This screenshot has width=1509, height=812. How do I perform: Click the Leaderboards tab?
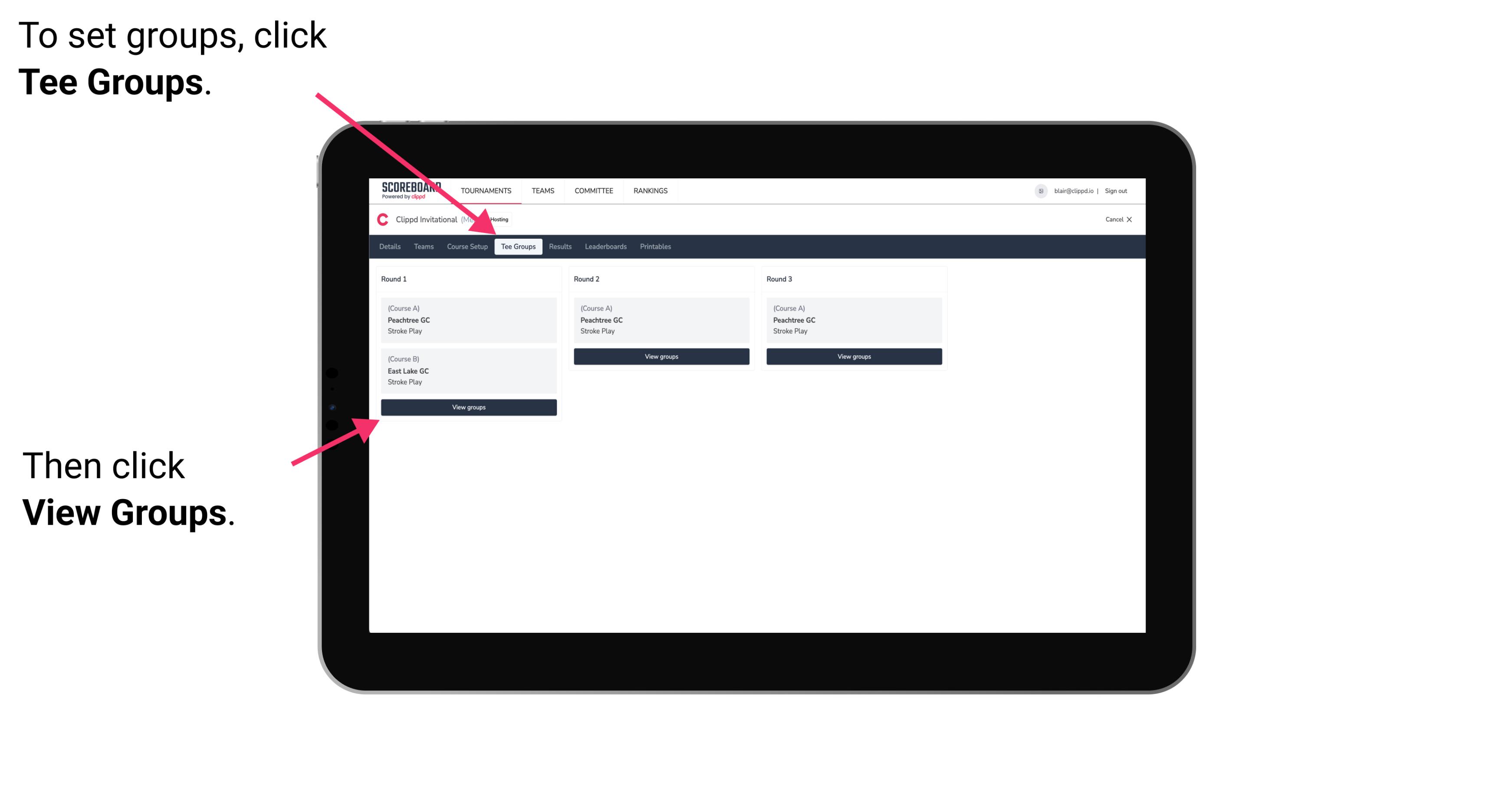[604, 246]
